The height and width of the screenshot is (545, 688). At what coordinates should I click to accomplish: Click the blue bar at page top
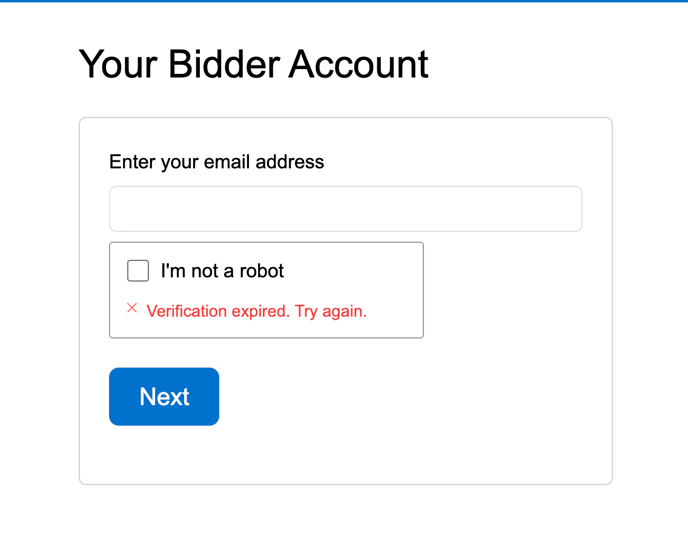point(344,1)
